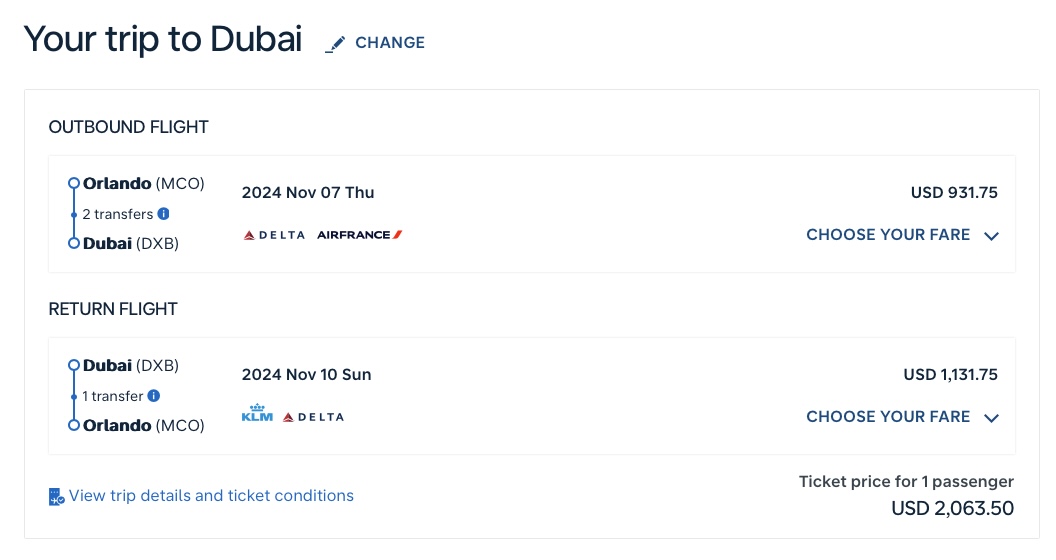Click the Delta logo on the outbound flight
Viewport: 1056px width, 560px height.
click(274, 235)
